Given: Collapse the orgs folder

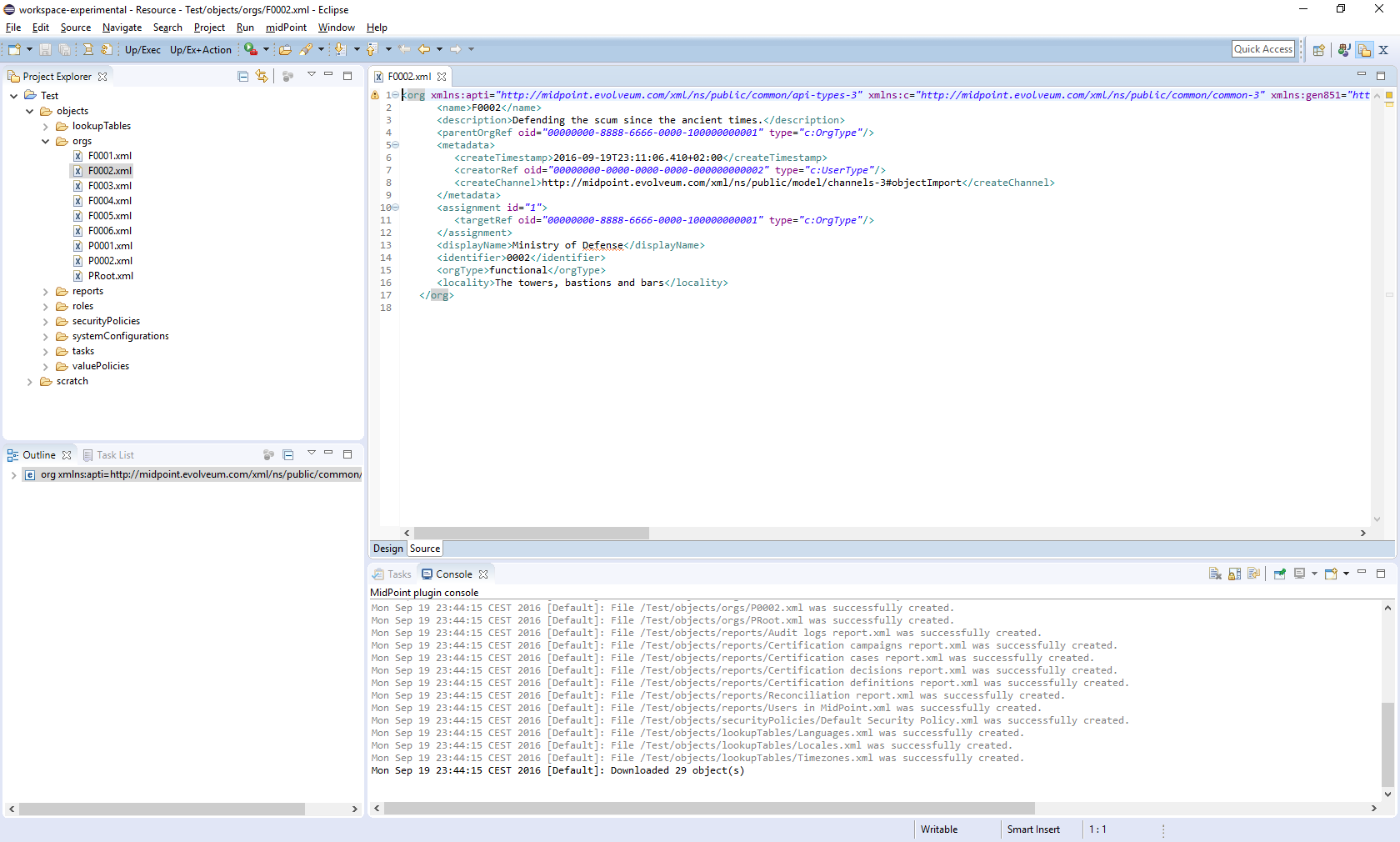Looking at the screenshot, I should [x=46, y=142].
